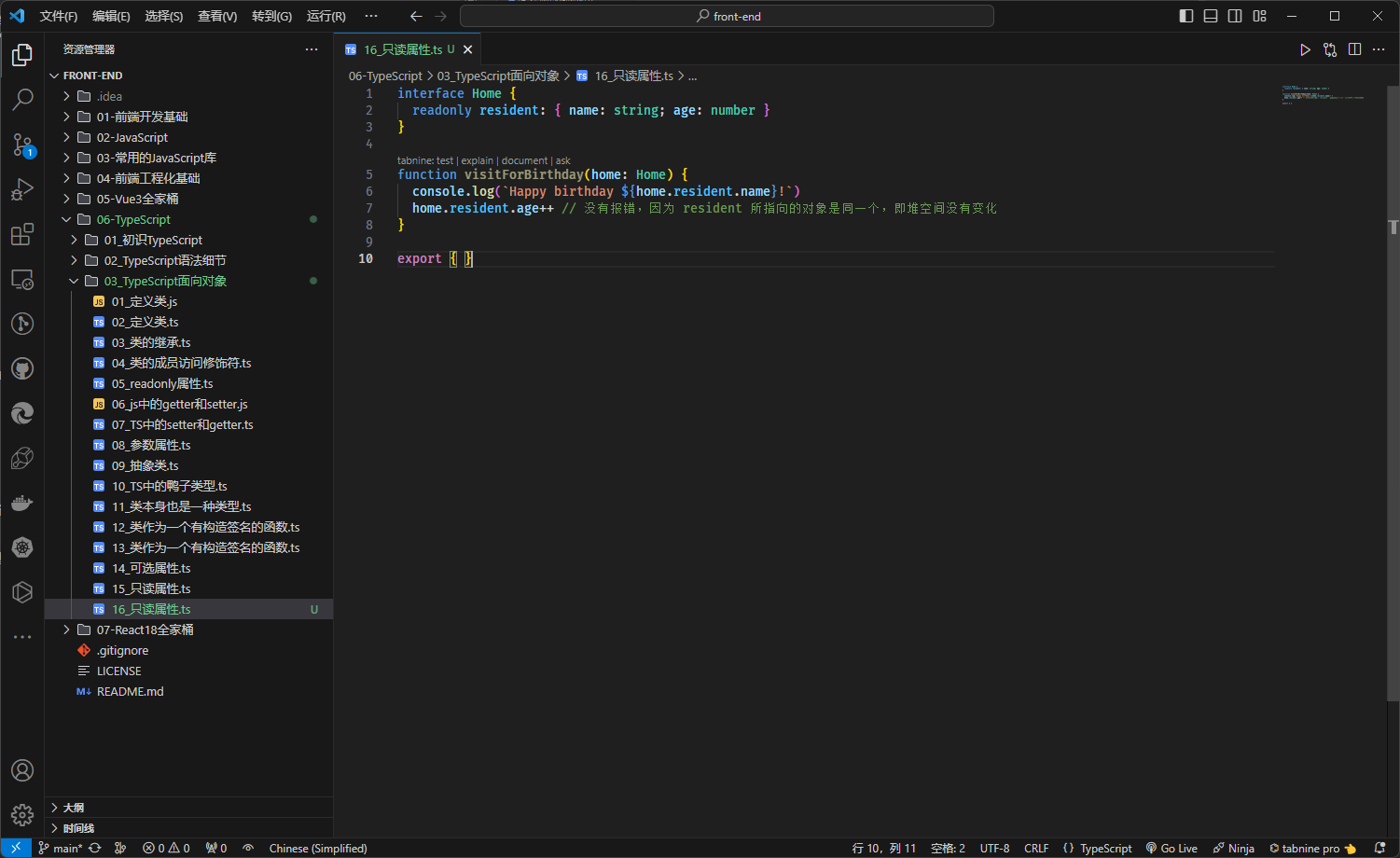Split the editor to the right
This screenshot has width=1400, height=858.
point(1354,49)
